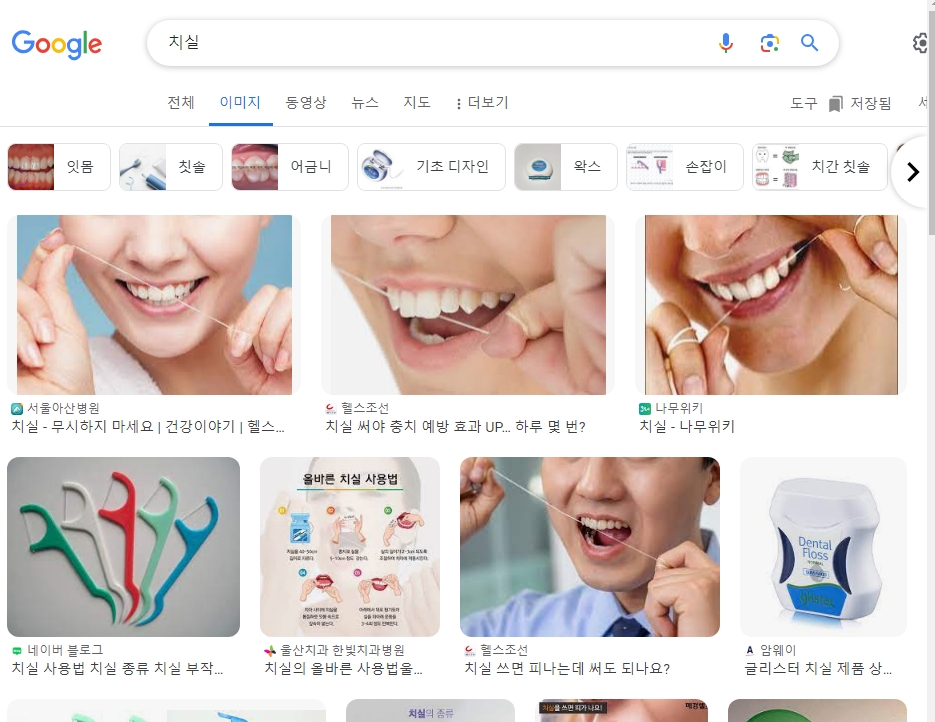935x722 pixels.
Task: Switch to the 동영상 tab
Action: tap(307, 102)
